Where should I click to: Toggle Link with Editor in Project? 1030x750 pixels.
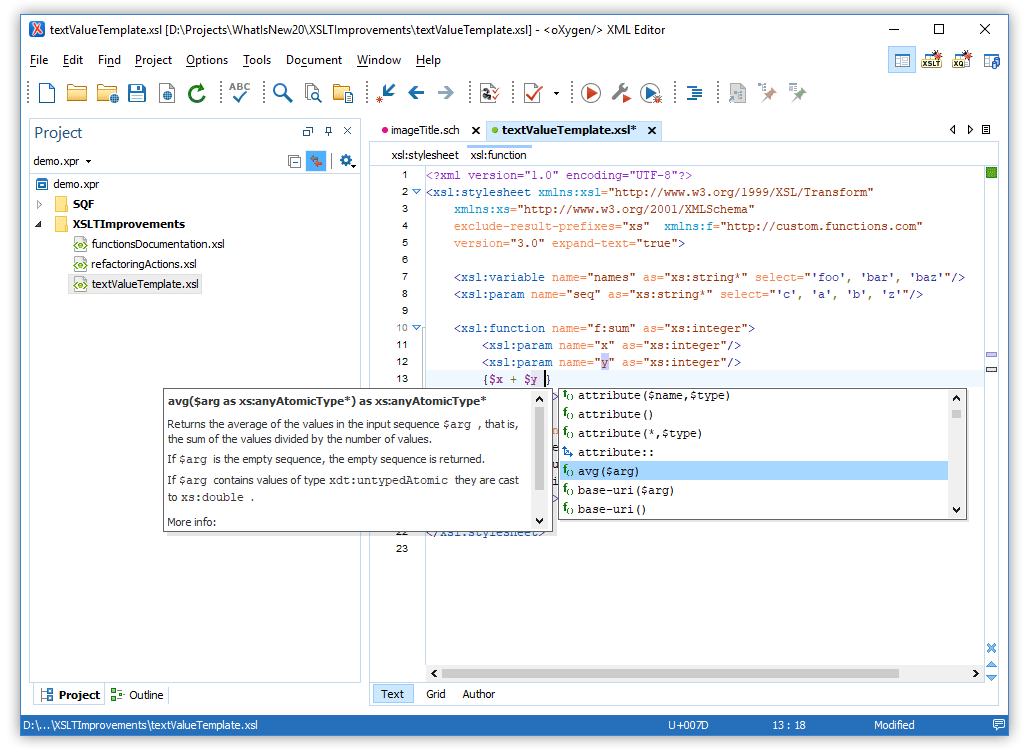click(x=316, y=161)
